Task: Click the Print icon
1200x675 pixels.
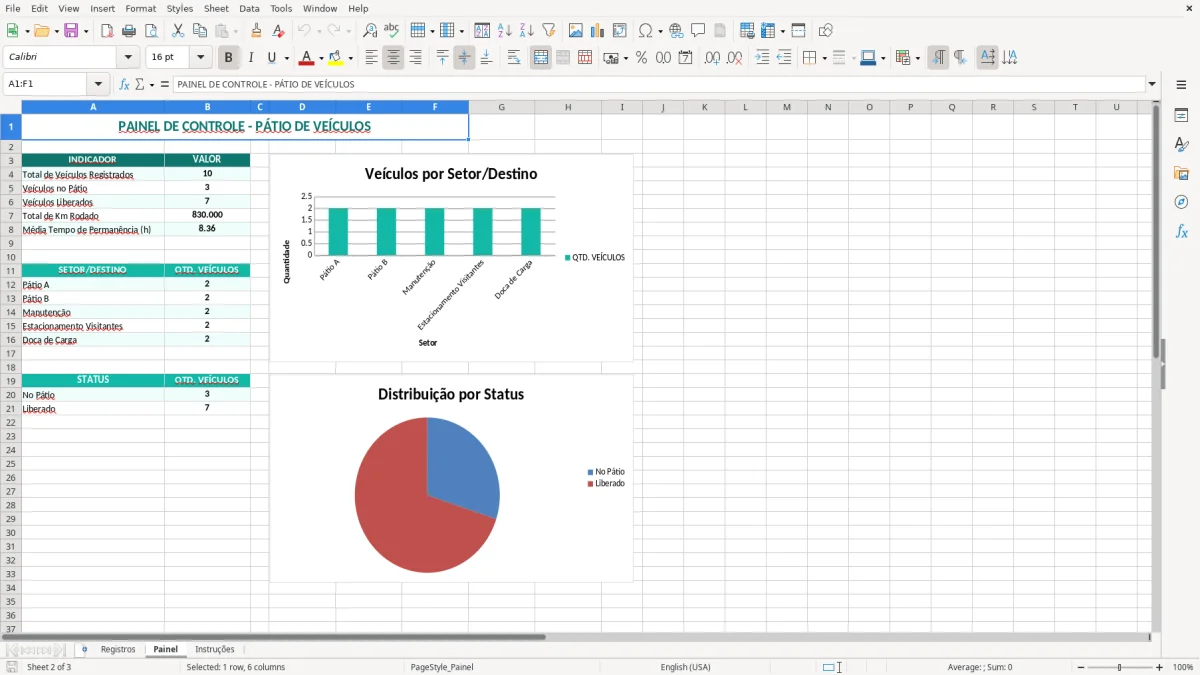Action: pos(129,31)
